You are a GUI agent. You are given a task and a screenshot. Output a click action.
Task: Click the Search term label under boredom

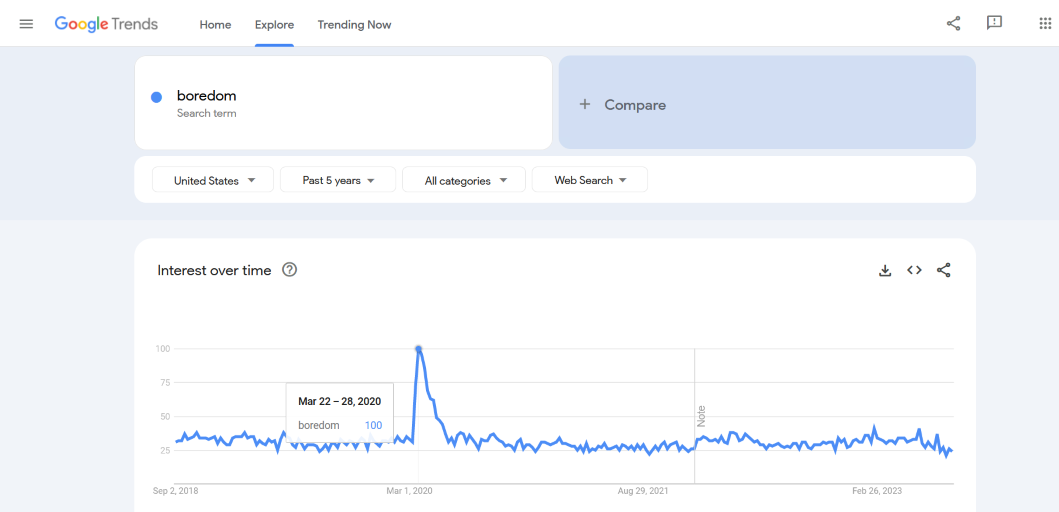point(207,113)
